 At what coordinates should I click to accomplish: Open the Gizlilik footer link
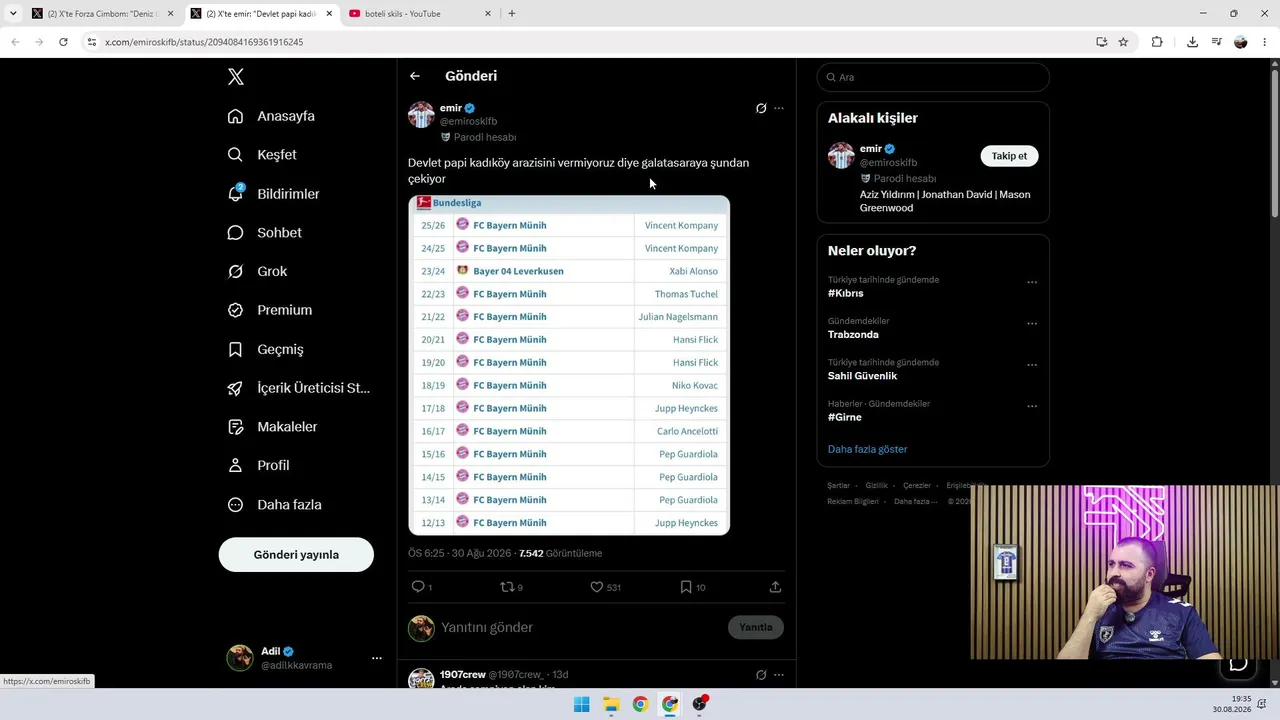point(876,486)
